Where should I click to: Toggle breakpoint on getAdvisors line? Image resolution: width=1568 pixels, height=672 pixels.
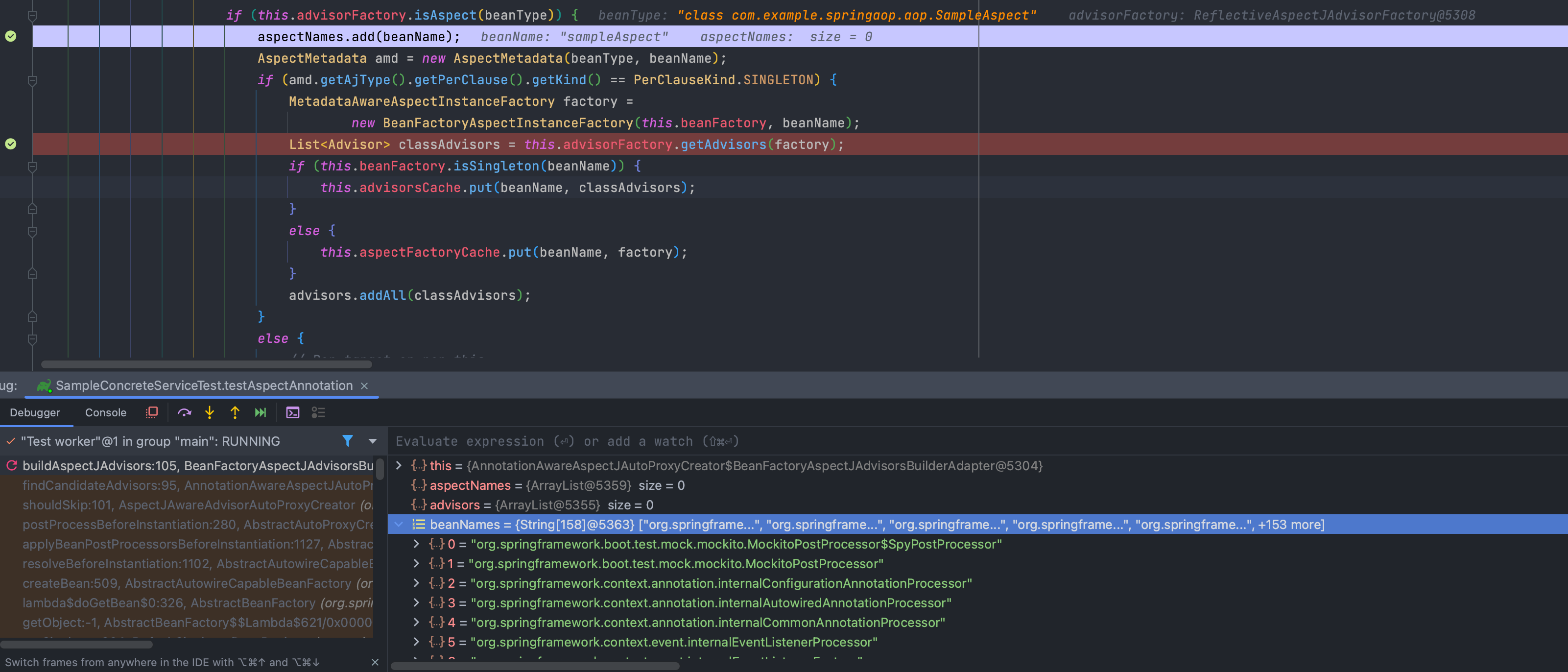pyautogui.click(x=11, y=144)
